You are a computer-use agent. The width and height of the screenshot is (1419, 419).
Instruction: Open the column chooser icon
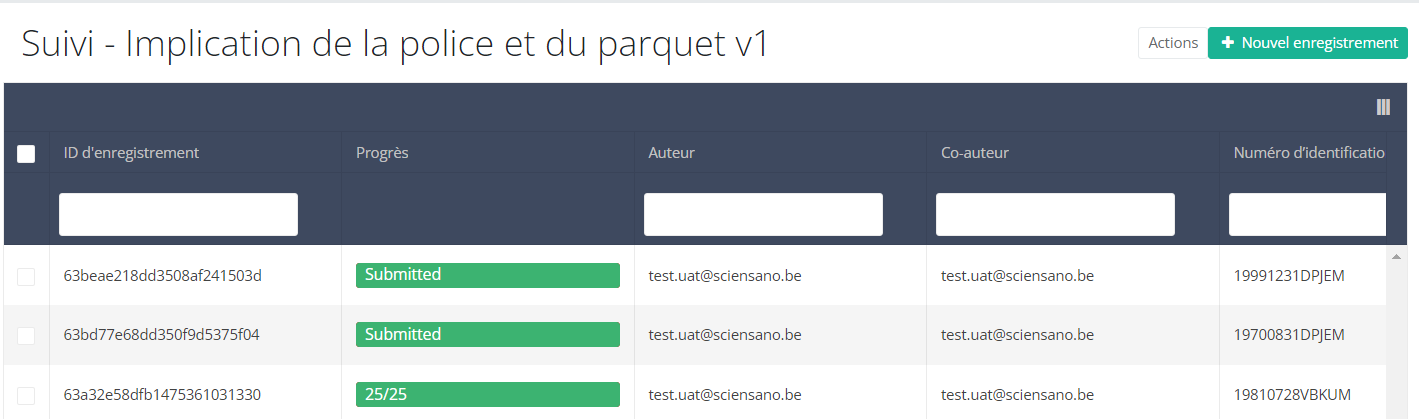(x=1383, y=108)
